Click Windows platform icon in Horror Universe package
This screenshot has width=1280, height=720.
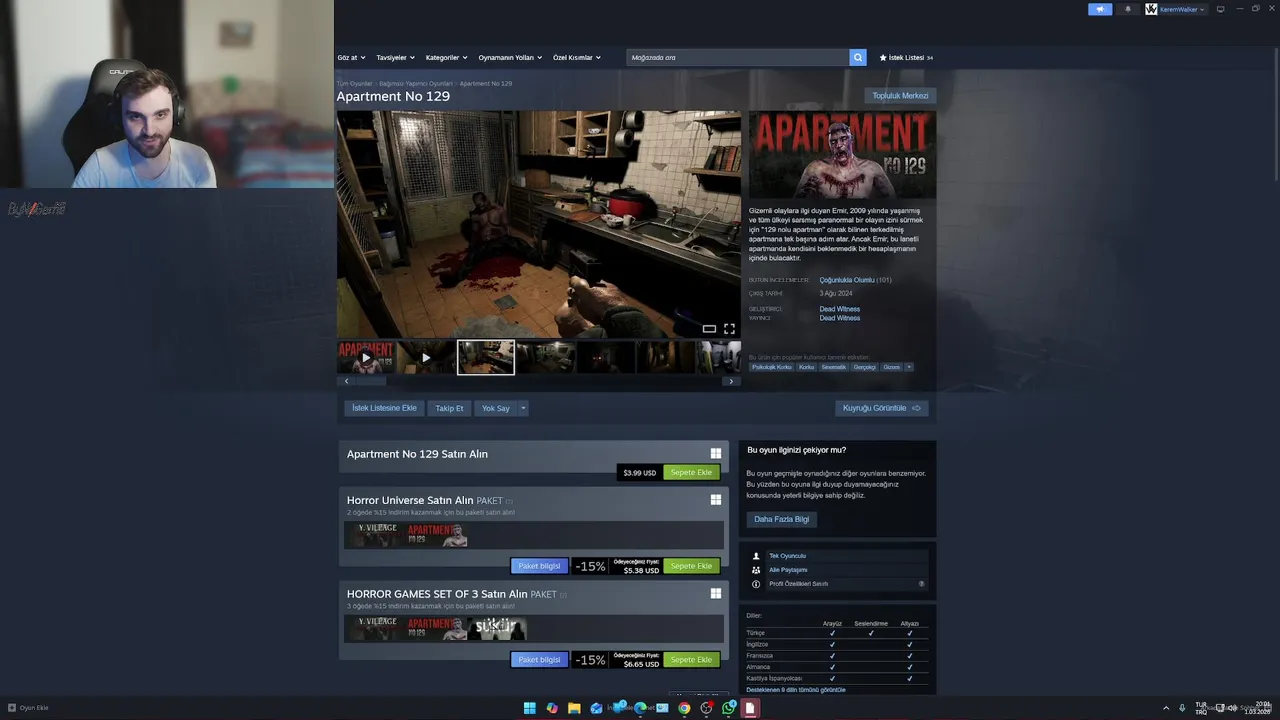[x=715, y=499]
